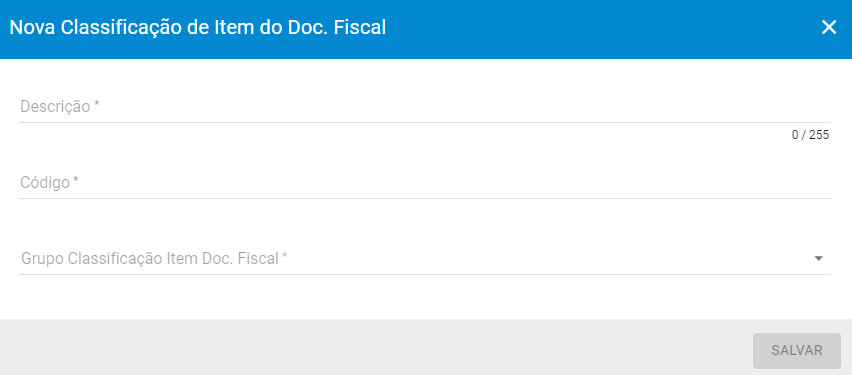This screenshot has width=852, height=375.
Task: Expand the group classification combo box
Action: (x=425, y=259)
